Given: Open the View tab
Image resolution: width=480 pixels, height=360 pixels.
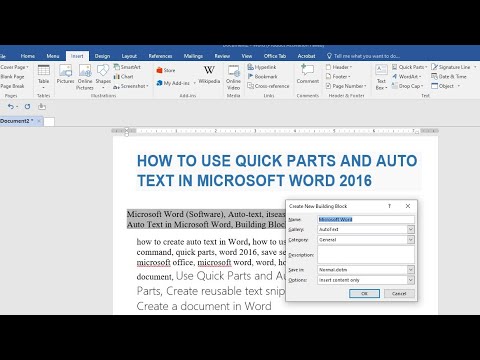Looking at the screenshot, I should click(x=247, y=56).
